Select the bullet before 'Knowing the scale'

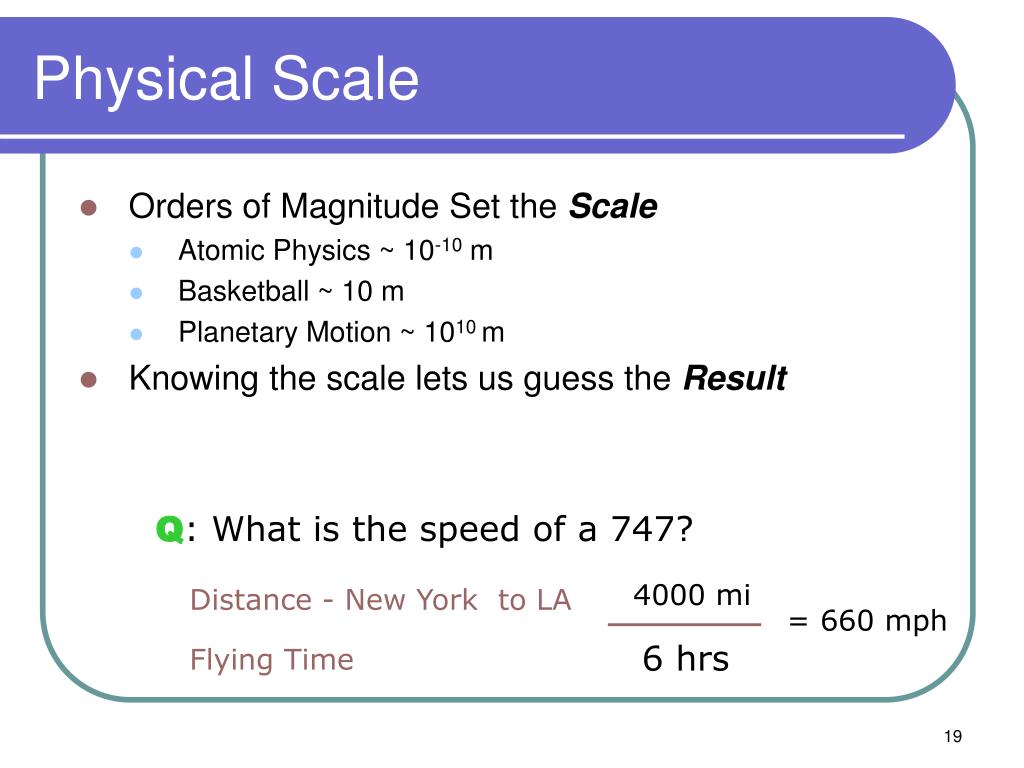coord(89,379)
